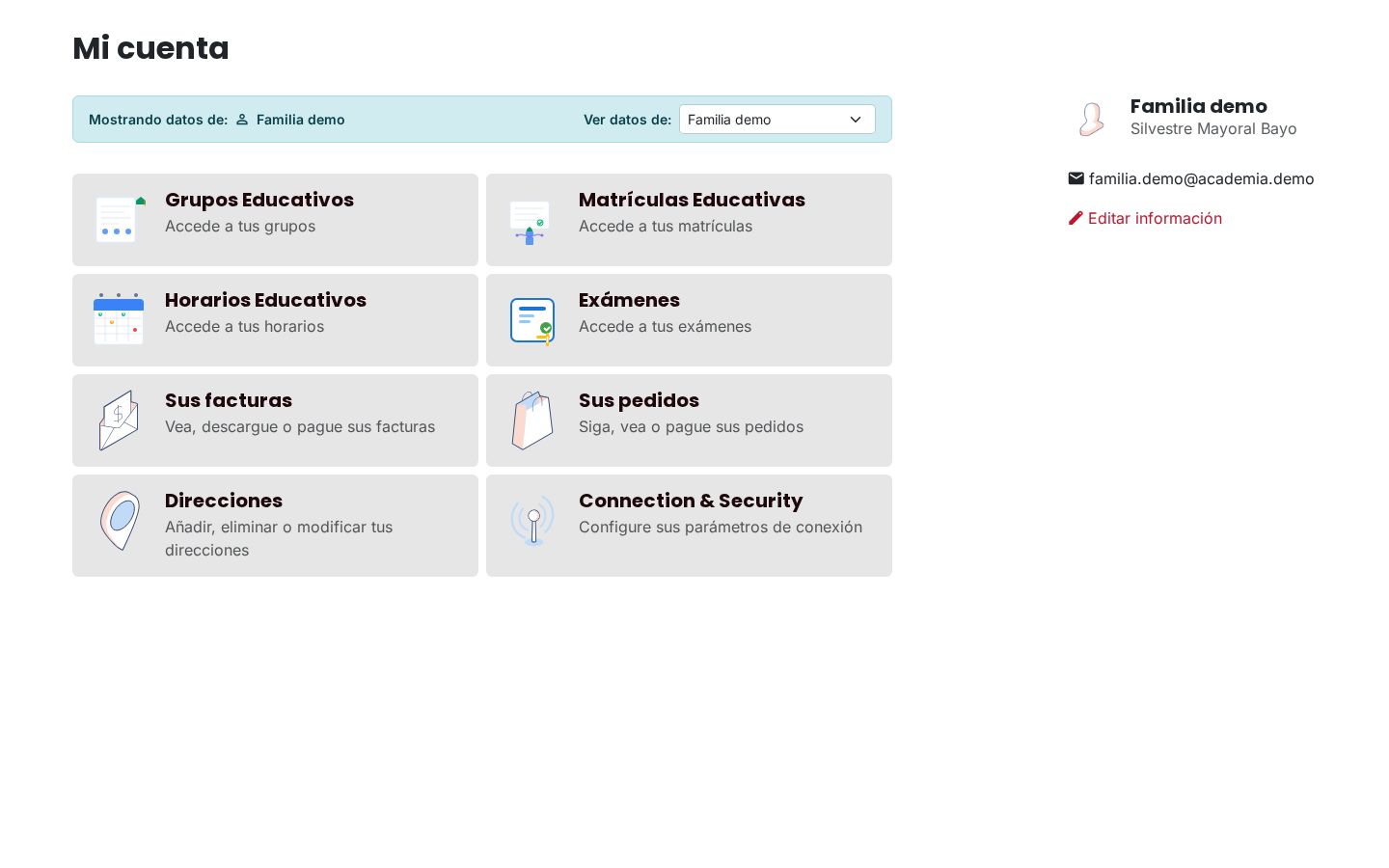Viewport: 1389px width, 868px height.
Task: Click 'Accede a tus horarios' description
Action: 244,326
